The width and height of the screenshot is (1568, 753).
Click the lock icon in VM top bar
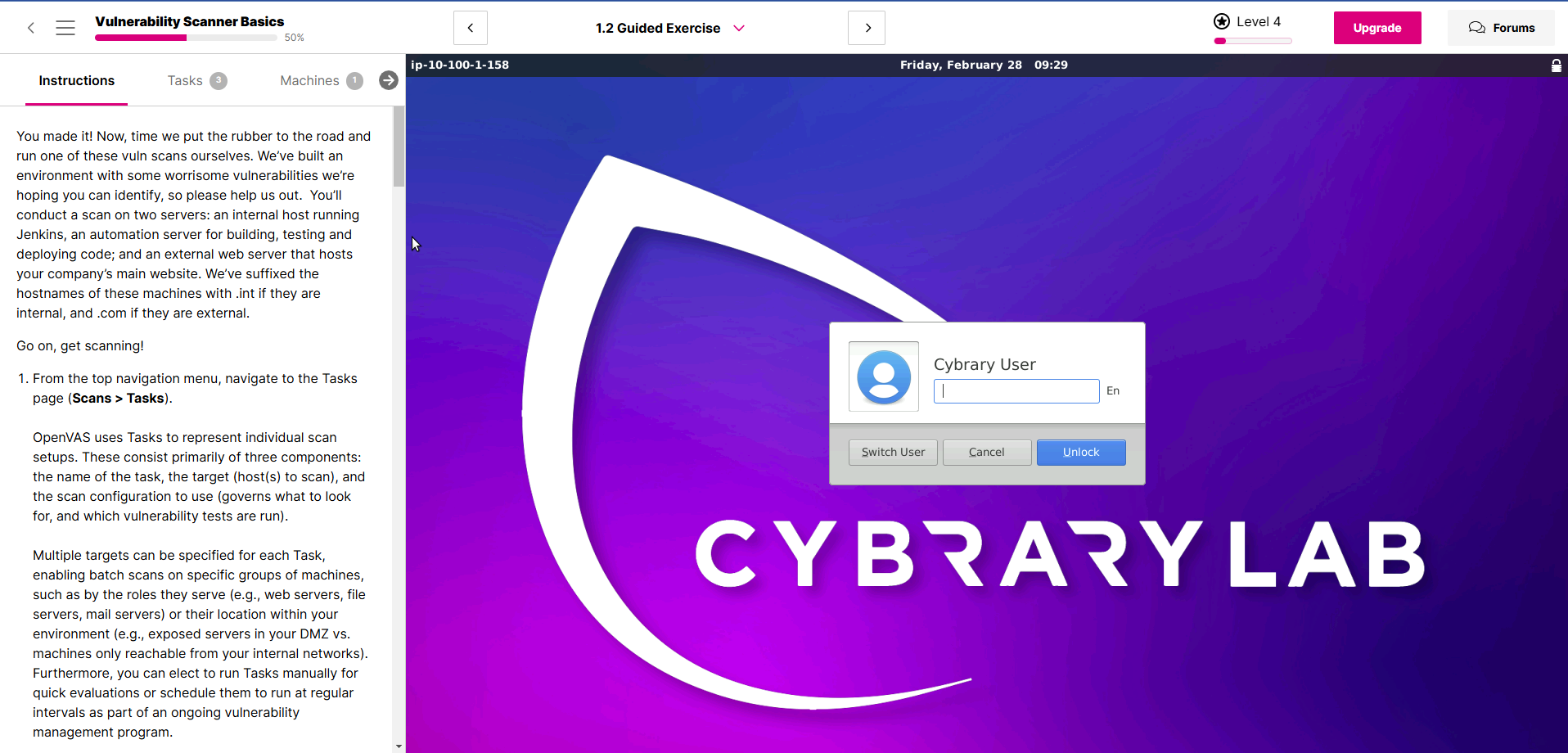[1556, 65]
